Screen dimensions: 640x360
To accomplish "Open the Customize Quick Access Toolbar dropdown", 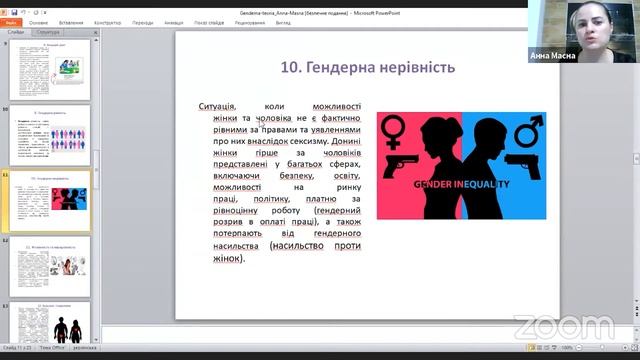I will click(x=44, y=13).
